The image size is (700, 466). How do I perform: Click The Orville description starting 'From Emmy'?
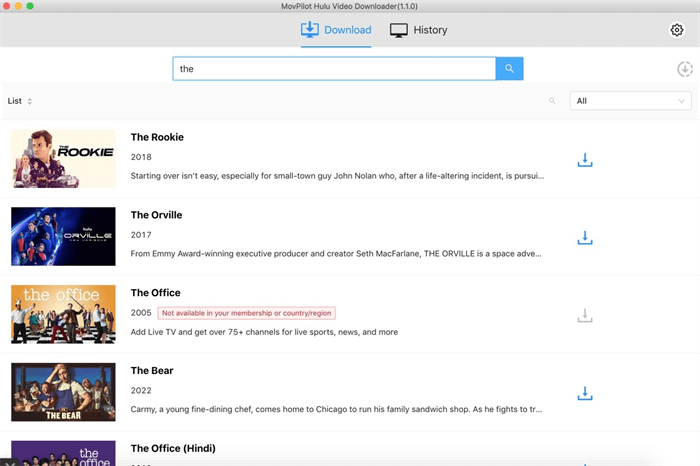tap(336, 254)
